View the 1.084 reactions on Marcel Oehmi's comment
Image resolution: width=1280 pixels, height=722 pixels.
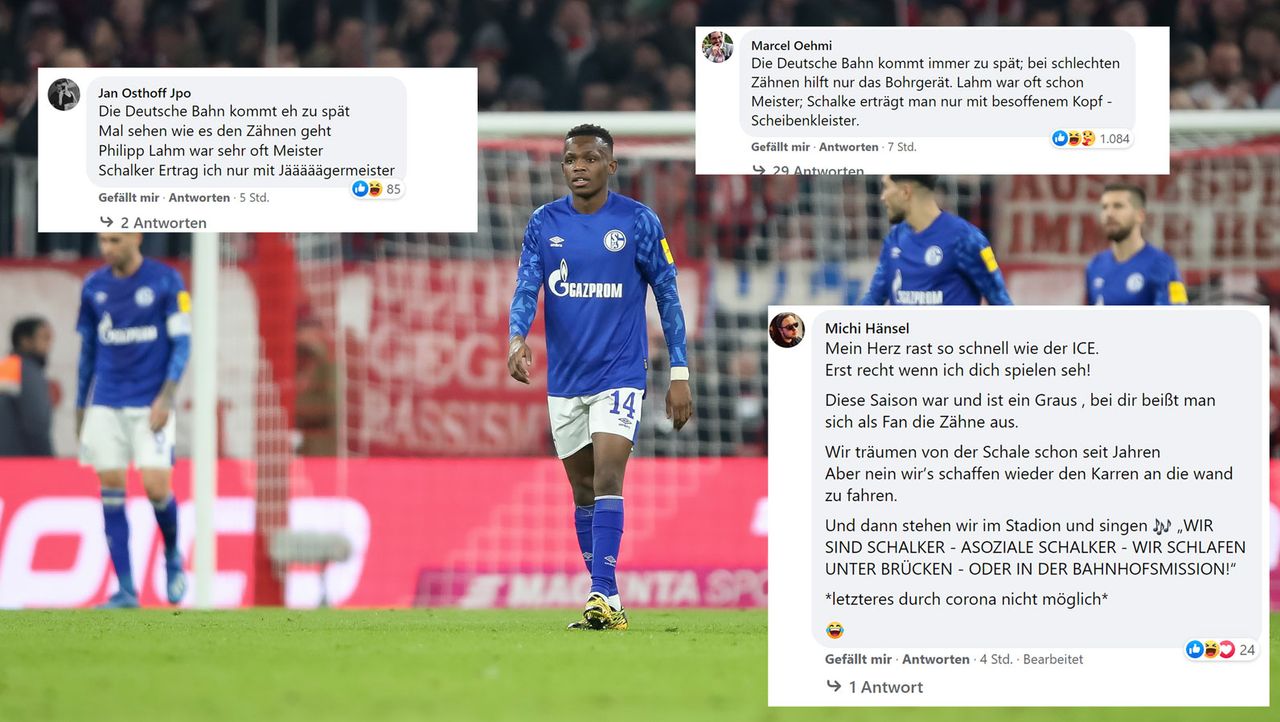(1091, 139)
